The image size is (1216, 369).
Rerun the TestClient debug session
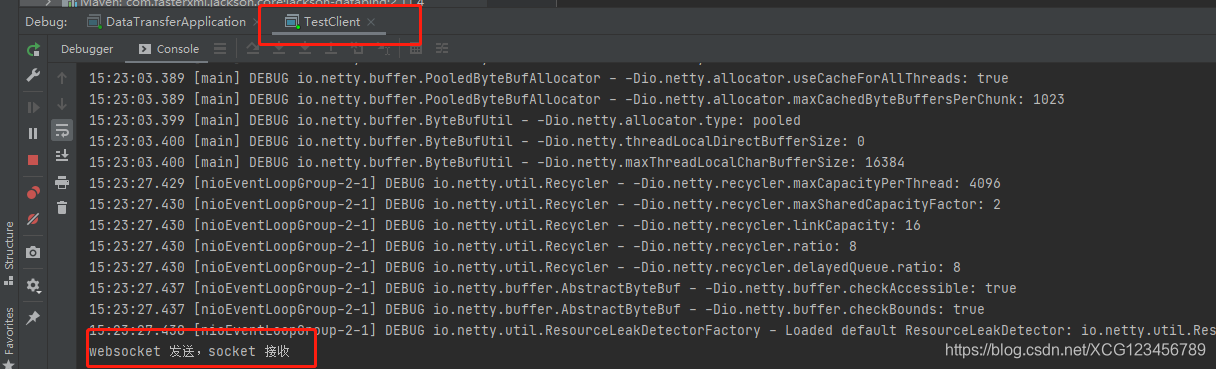(x=33, y=49)
